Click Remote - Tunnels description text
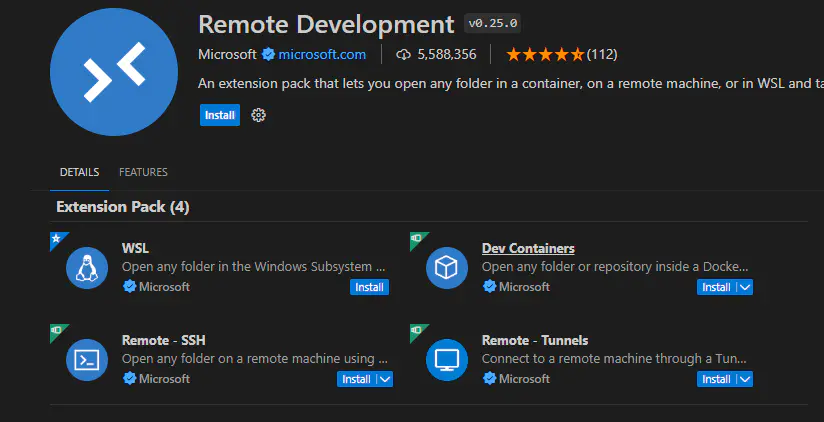 [x=614, y=359]
